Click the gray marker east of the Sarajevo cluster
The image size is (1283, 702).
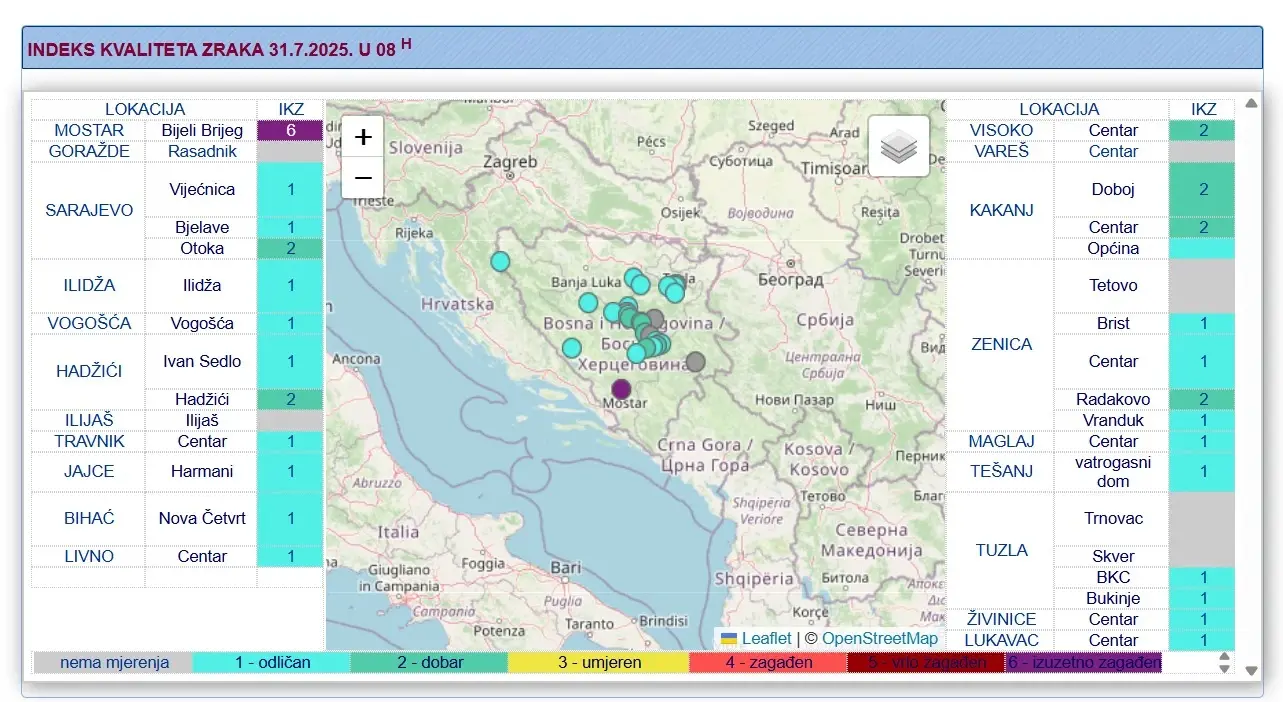tap(695, 362)
